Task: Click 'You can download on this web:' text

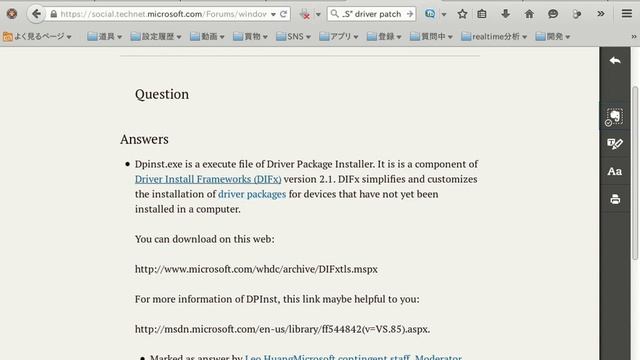Action: click(x=204, y=239)
